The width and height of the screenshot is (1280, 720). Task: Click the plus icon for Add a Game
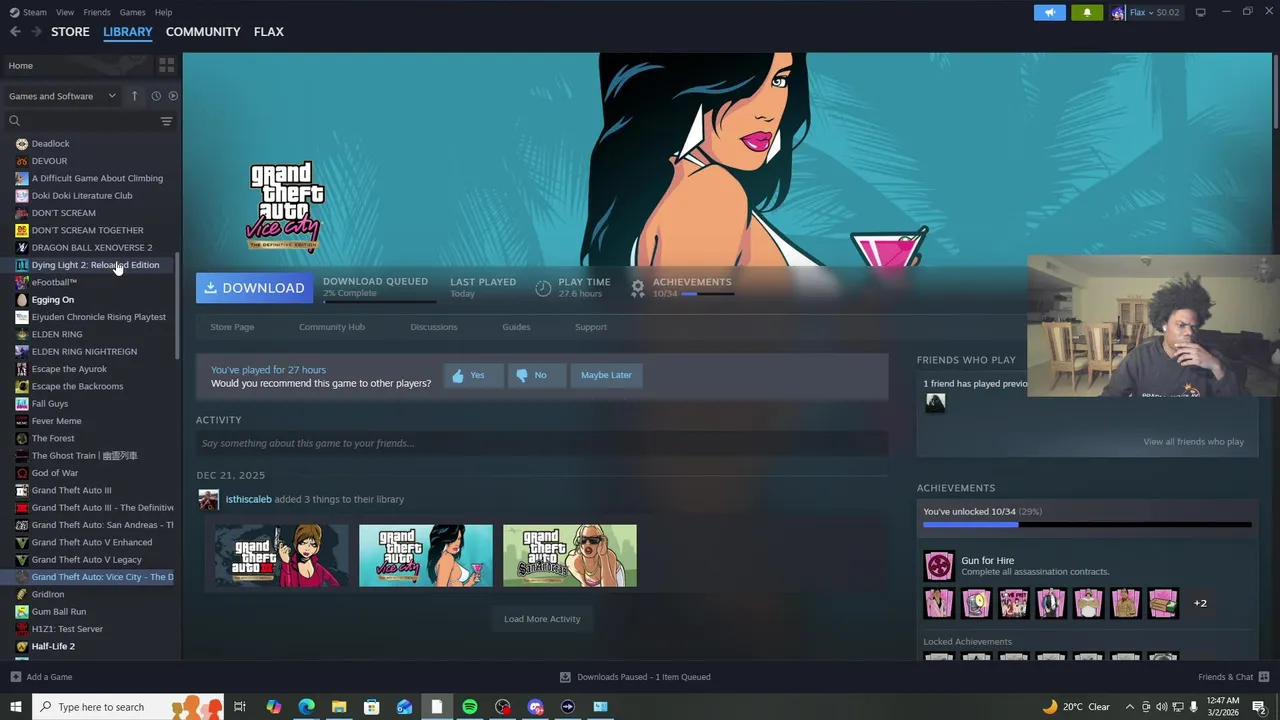pos(15,677)
